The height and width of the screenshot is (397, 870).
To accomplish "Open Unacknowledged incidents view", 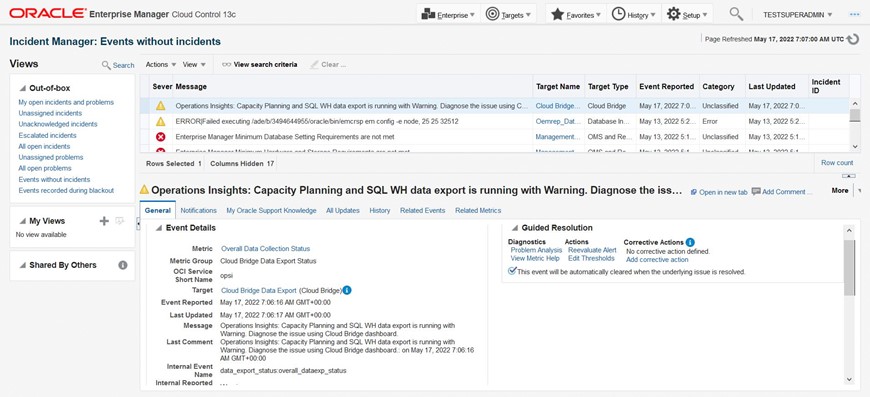I will (x=58, y=124).
